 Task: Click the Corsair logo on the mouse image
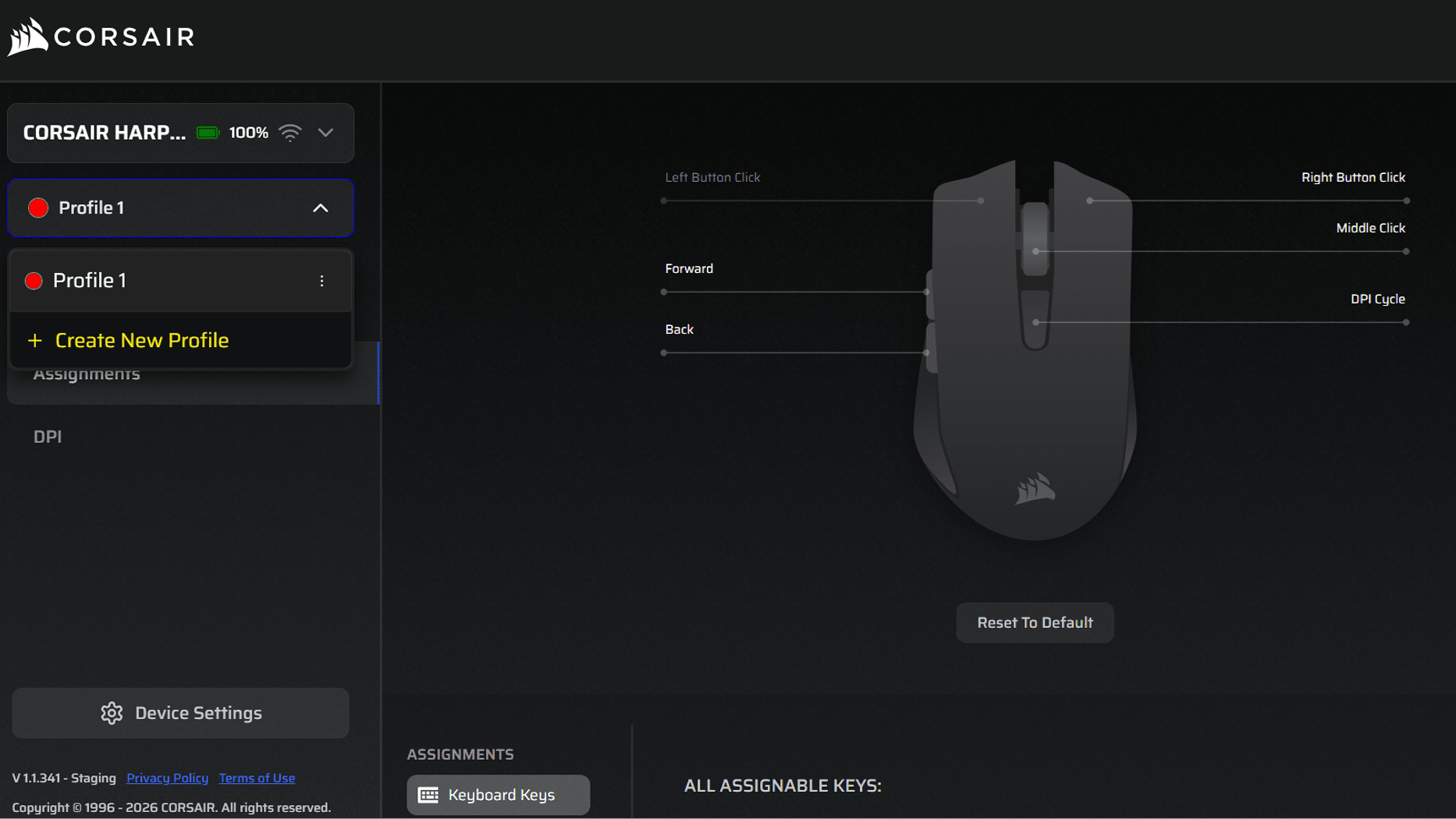tap(1035, 488)
